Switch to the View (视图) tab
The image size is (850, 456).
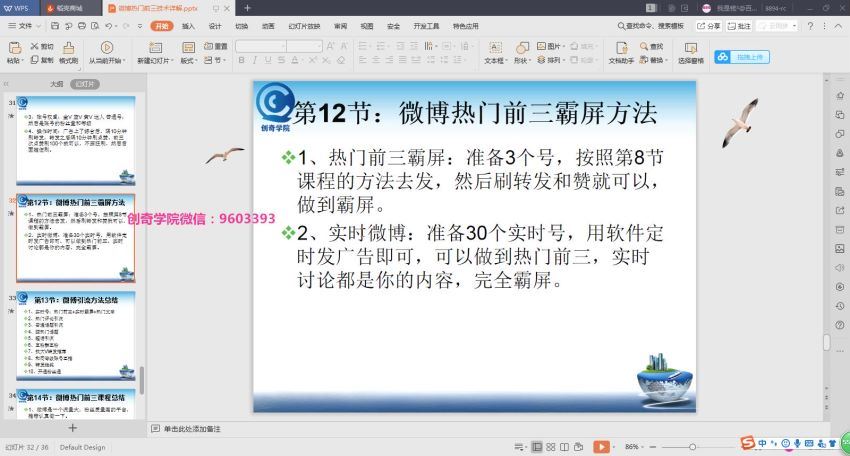point(367,26)
